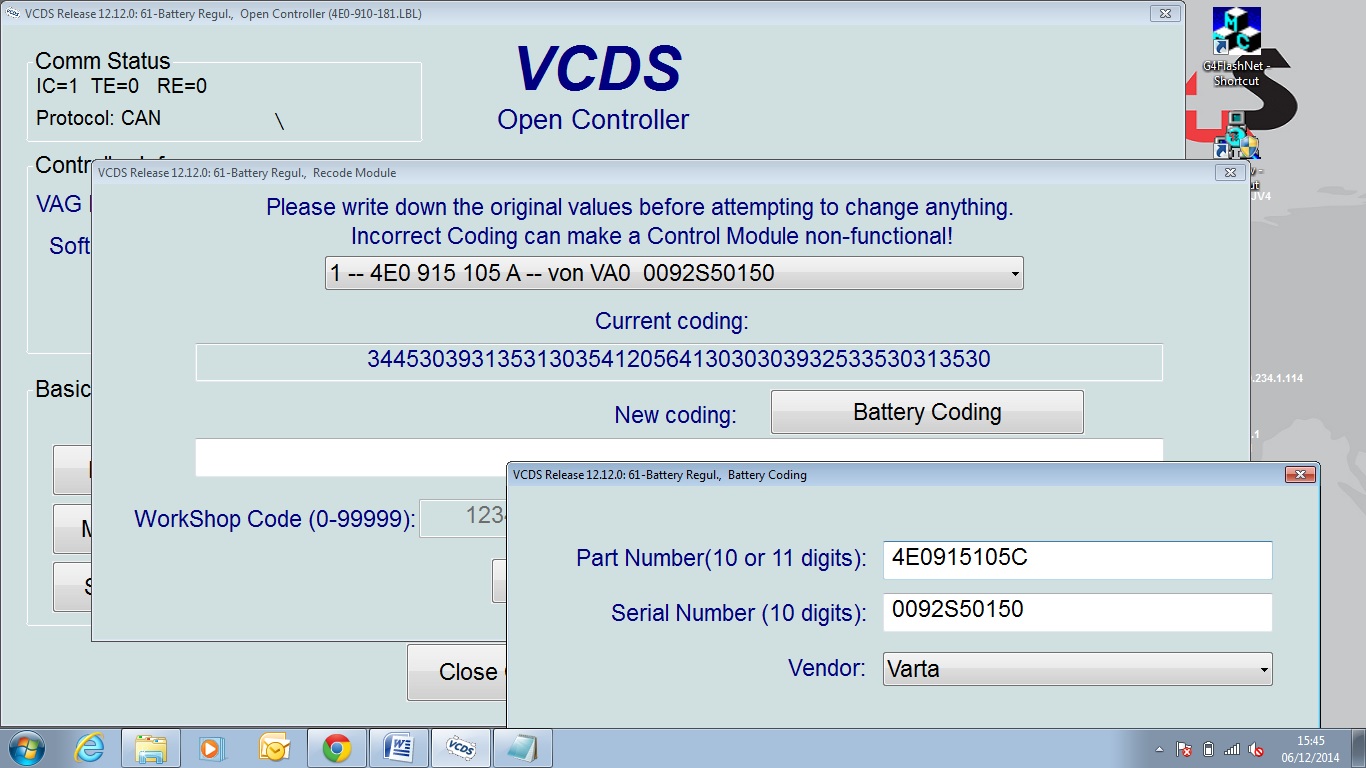Switch to Notepad in the taskbar
Screen dimensions: 1366x768
point(522,748)
